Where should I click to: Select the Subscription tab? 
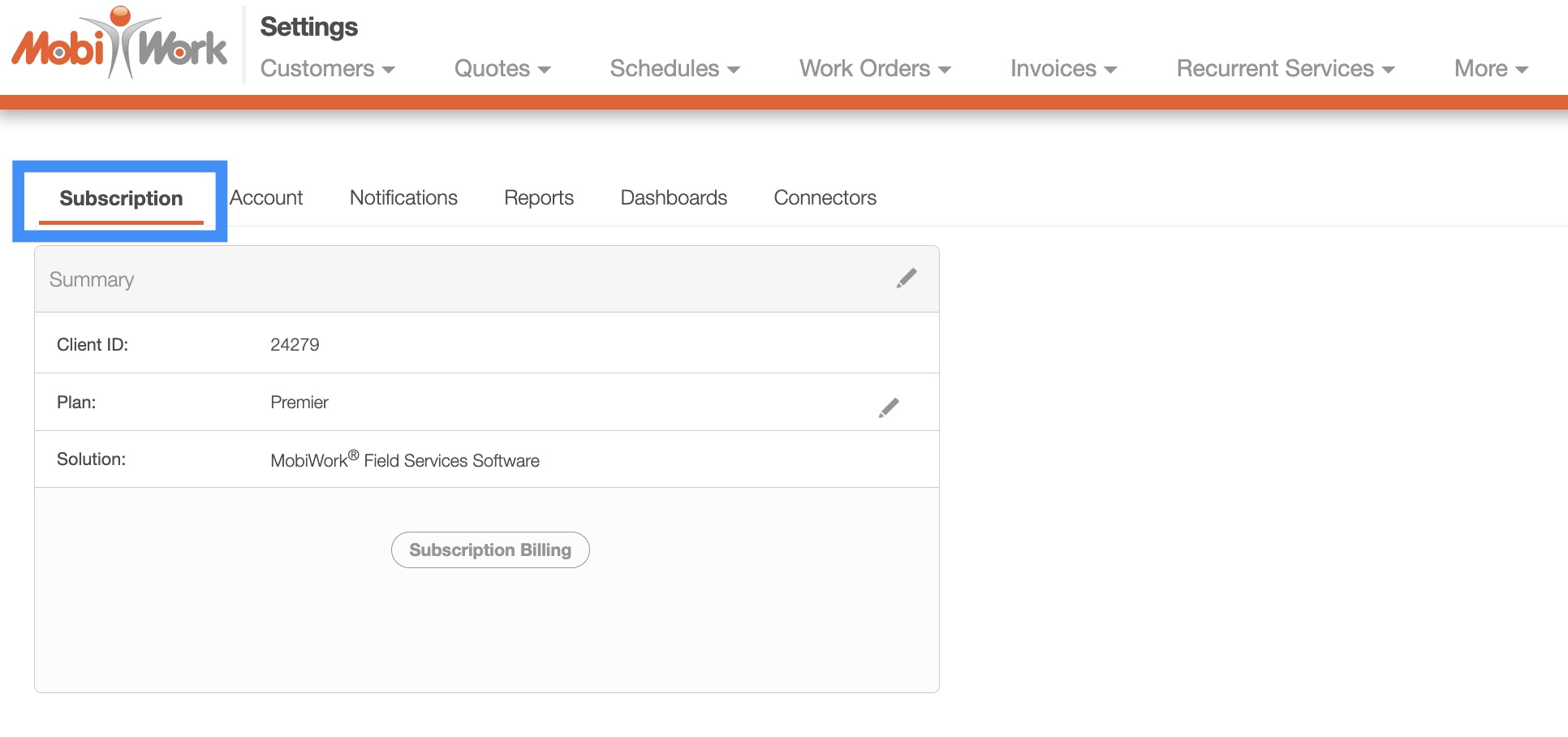(x=121, y=199)
